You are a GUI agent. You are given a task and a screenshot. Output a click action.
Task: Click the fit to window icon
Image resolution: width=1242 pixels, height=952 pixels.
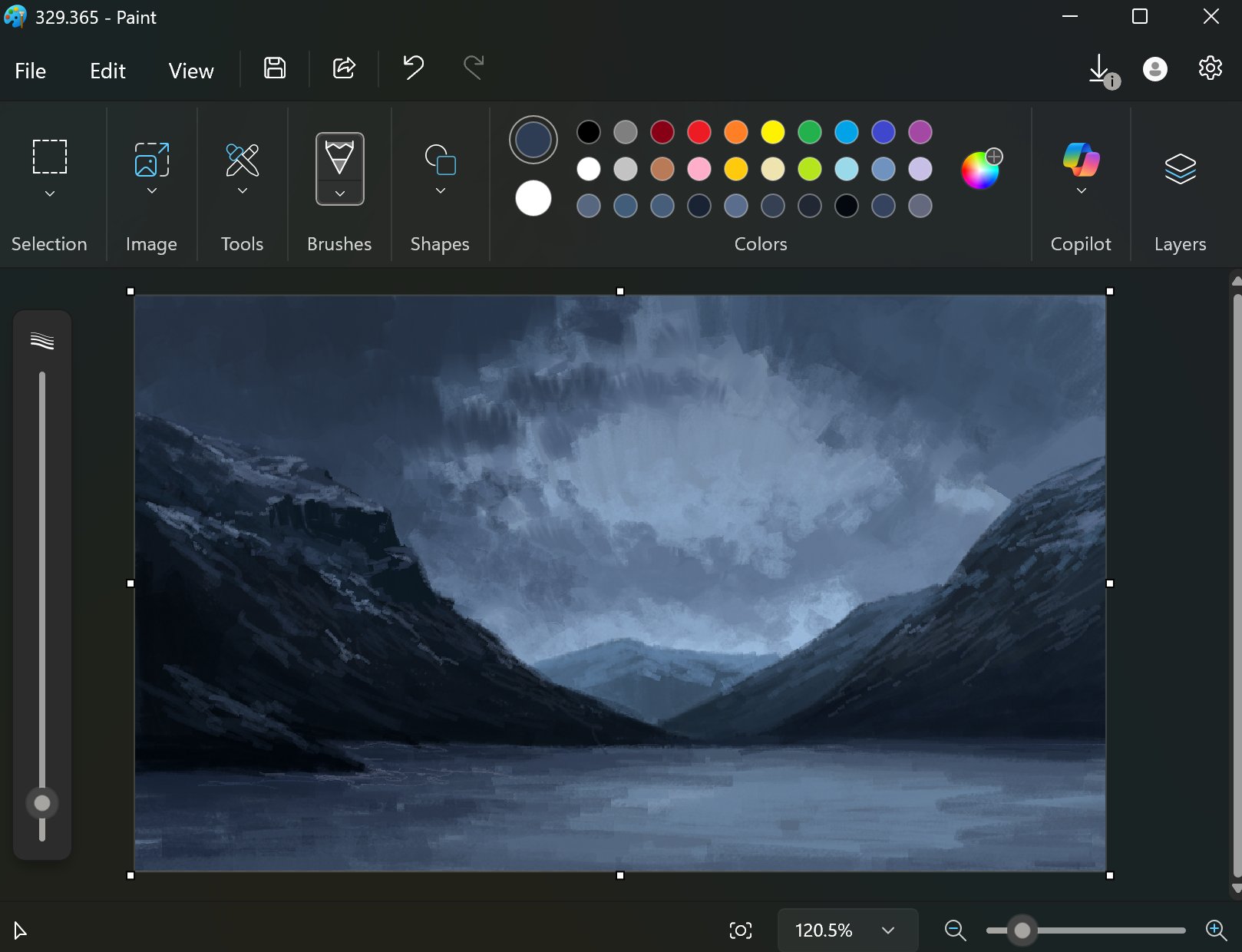click(741, 931)
